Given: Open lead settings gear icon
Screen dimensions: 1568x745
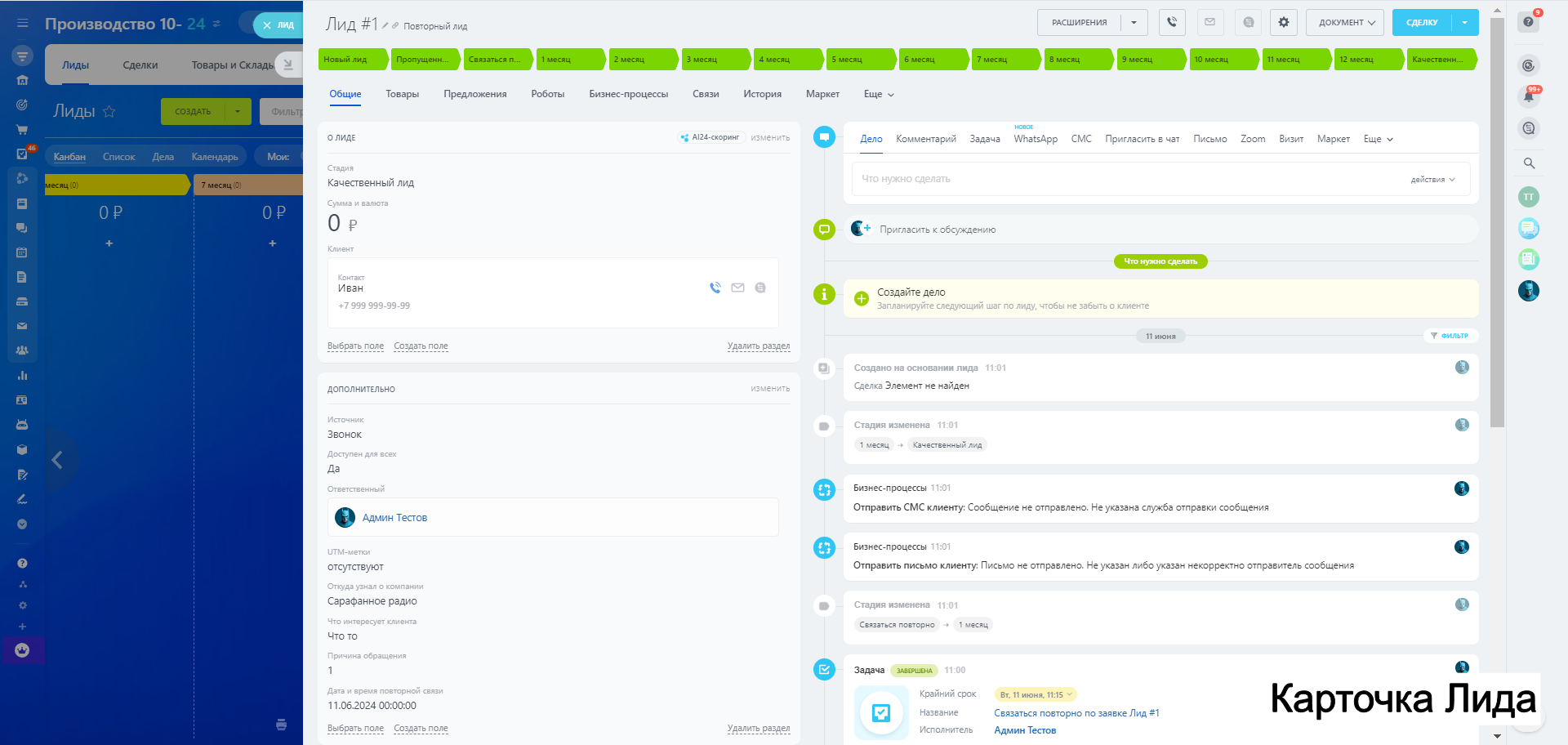Looking at the screenshot, I should pyautogui.click(x=1283, y=22).
